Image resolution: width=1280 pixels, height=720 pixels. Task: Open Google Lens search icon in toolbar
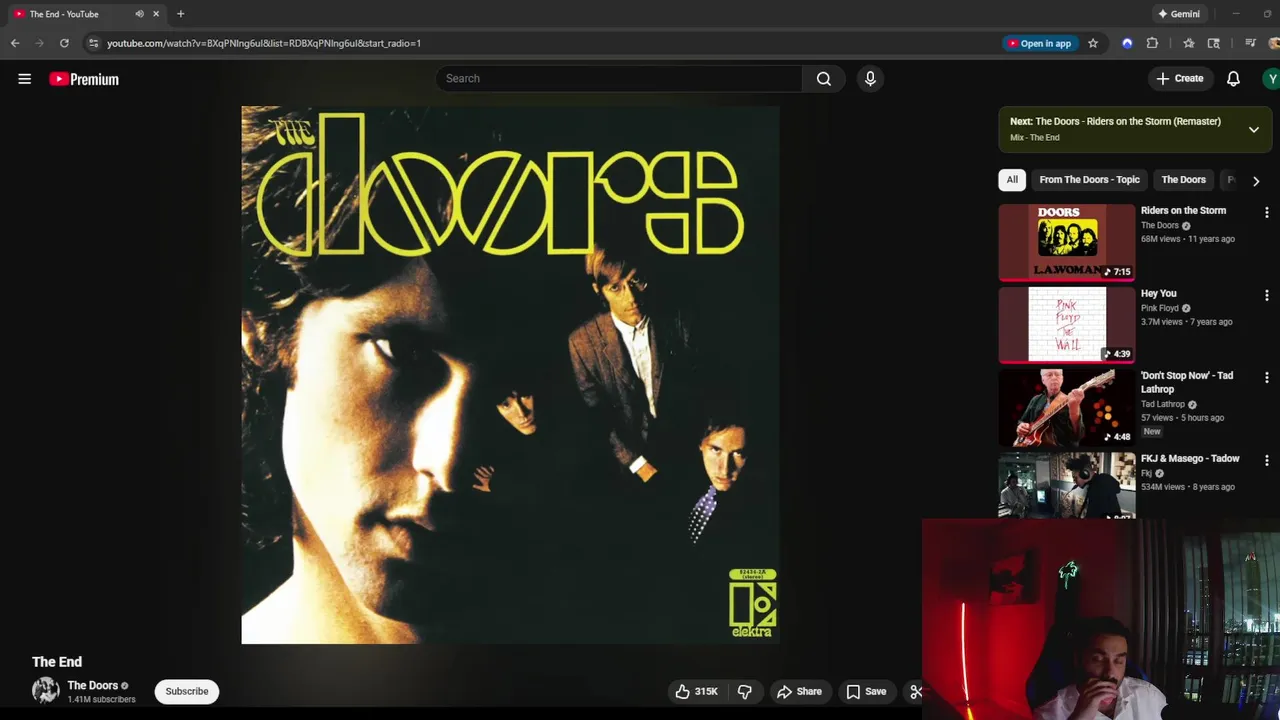tap(1214, 43)
